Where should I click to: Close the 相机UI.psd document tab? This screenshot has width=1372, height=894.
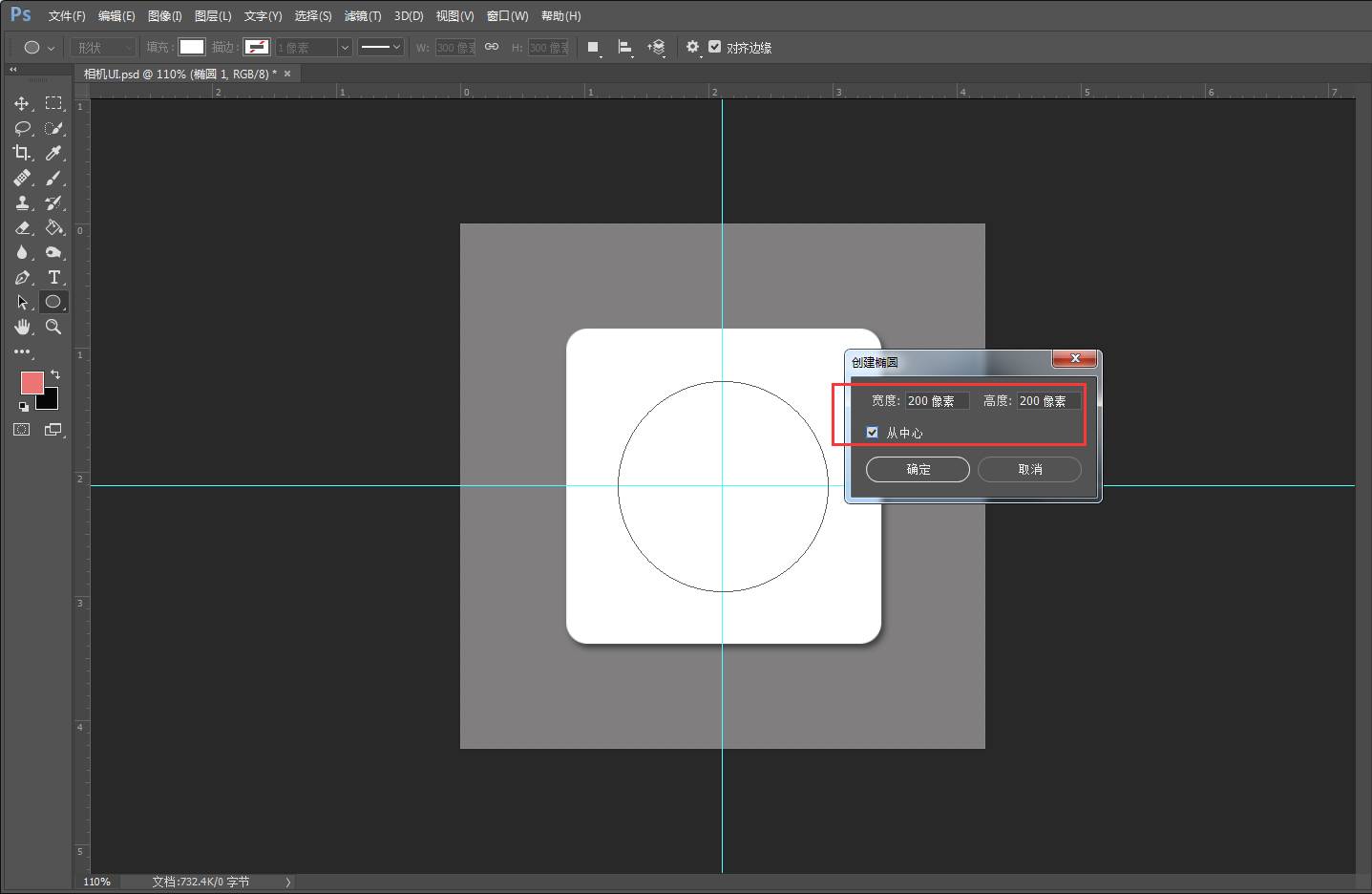pos(287,74)
